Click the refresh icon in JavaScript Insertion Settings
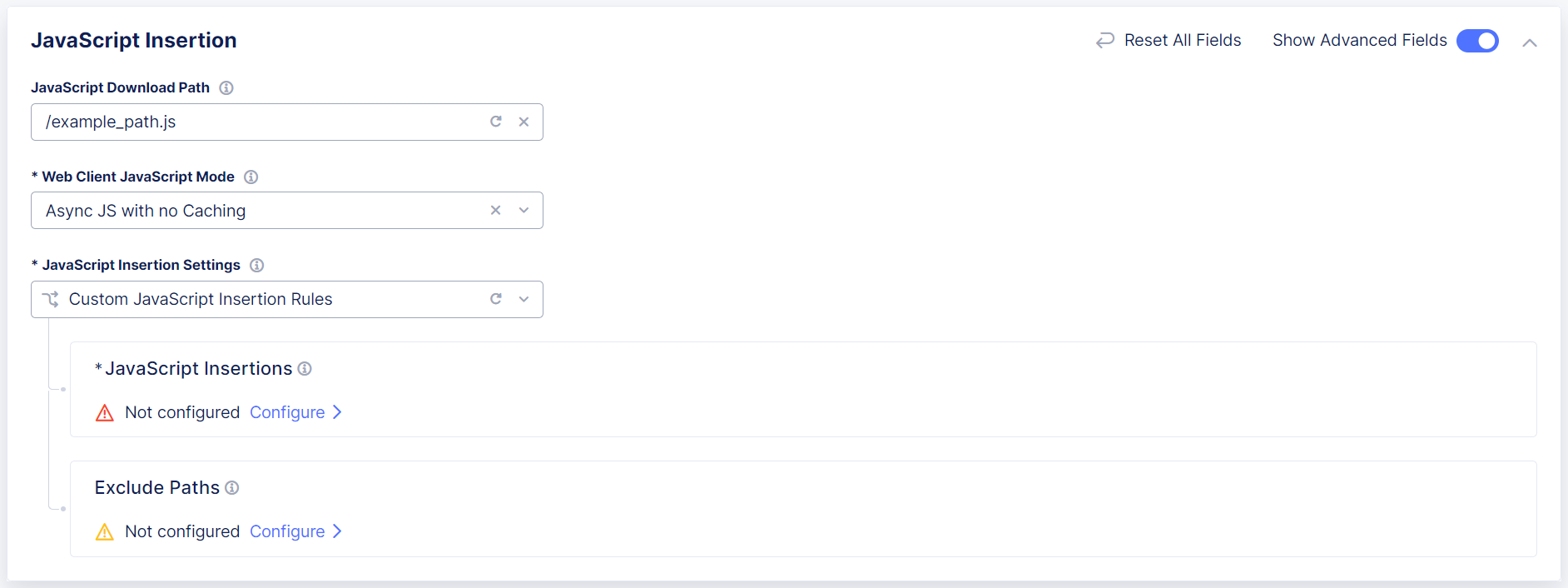The height and width of the screenshot is (588, 1568). pos(496,299)
